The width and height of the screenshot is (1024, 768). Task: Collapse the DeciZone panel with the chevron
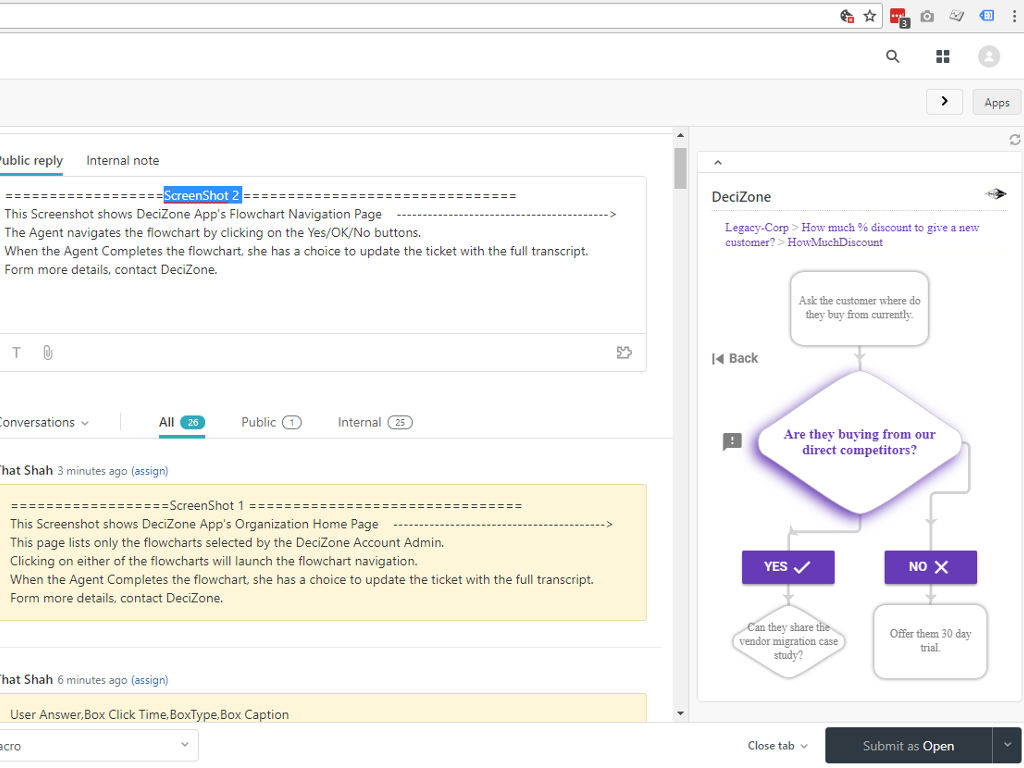pyautogui.click(x=717, y=162)
